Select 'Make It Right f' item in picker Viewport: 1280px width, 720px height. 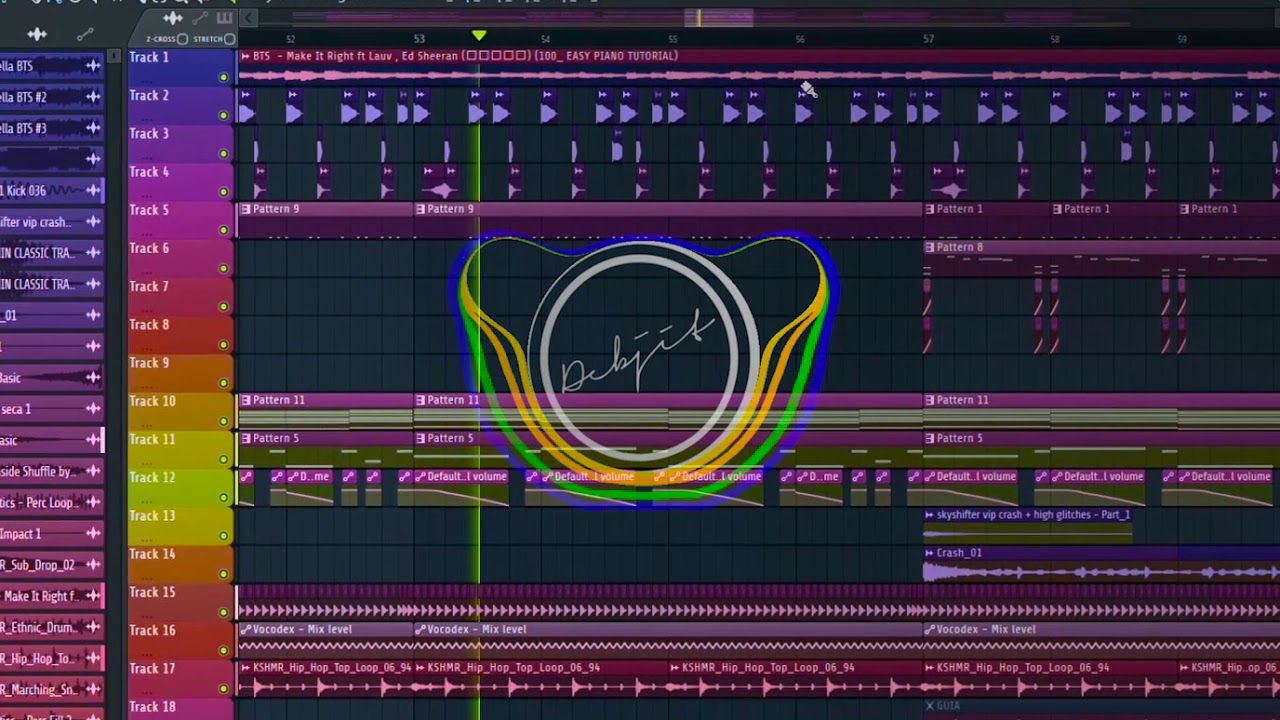pos(52,596)
